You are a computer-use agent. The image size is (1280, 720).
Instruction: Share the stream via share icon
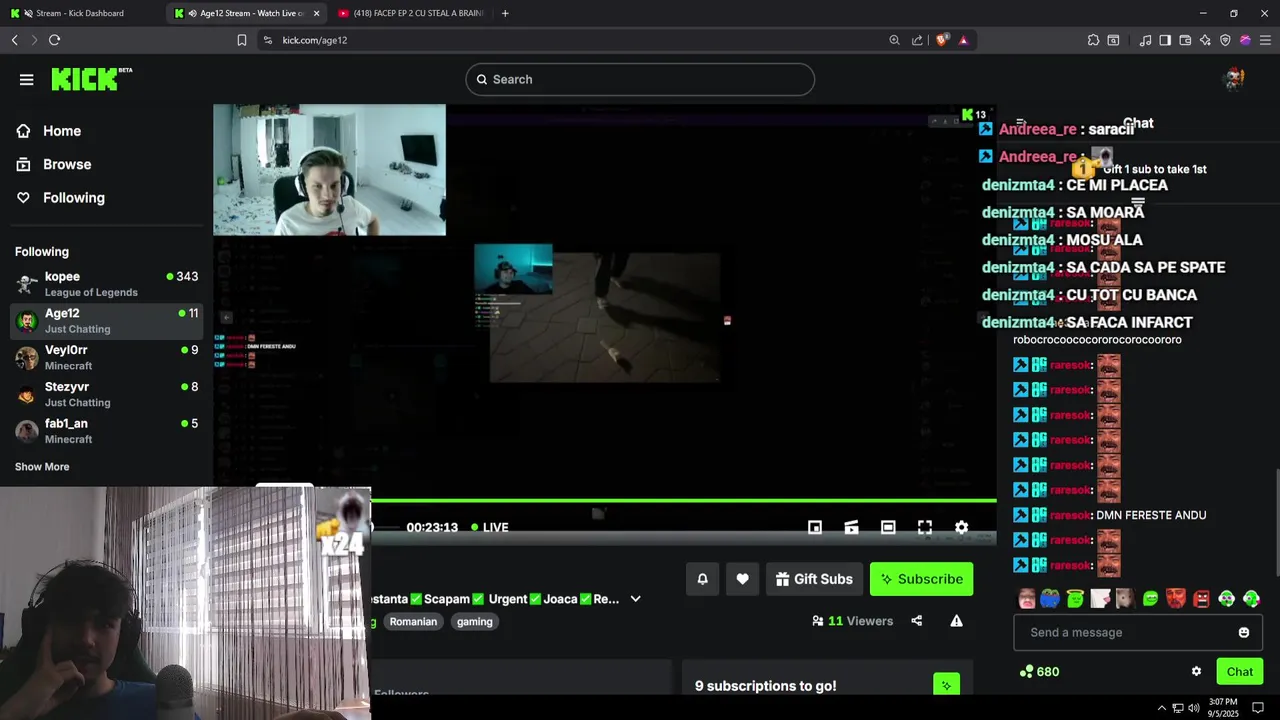pos(916,621)
